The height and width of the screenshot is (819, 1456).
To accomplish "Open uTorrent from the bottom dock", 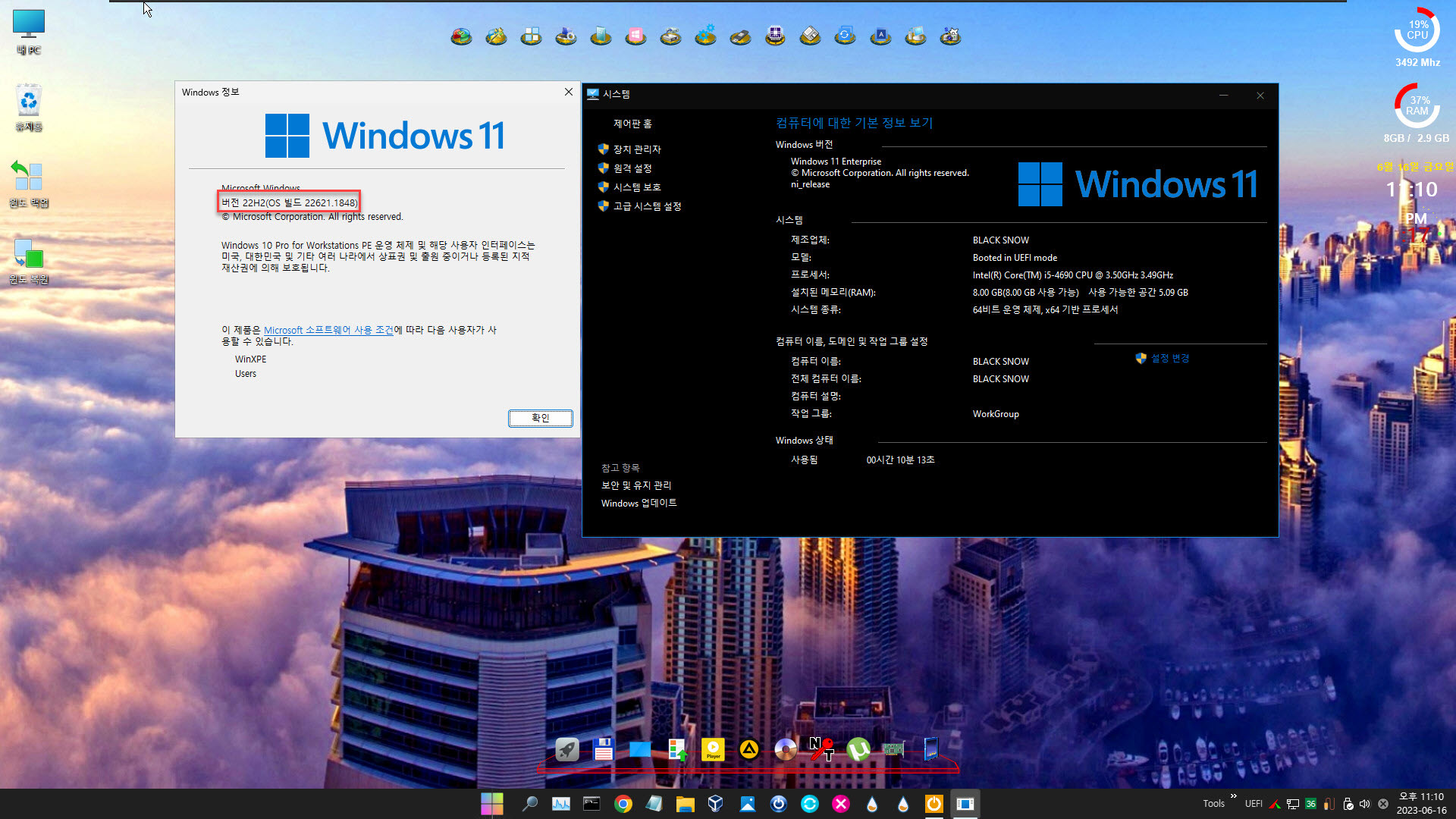I will [x=858, y=749].
